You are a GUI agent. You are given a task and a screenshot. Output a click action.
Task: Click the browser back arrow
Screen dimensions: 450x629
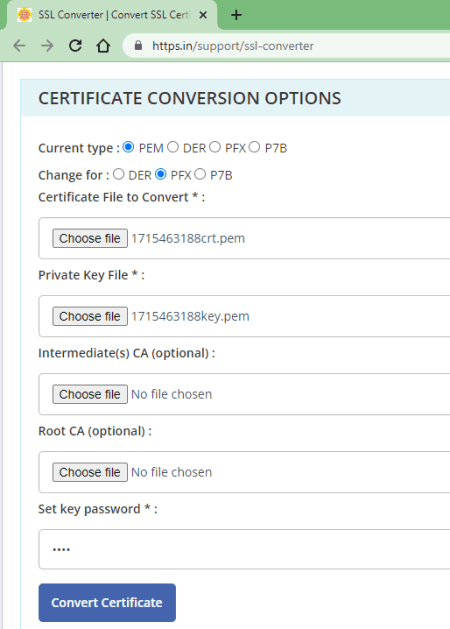click(19, 46)
